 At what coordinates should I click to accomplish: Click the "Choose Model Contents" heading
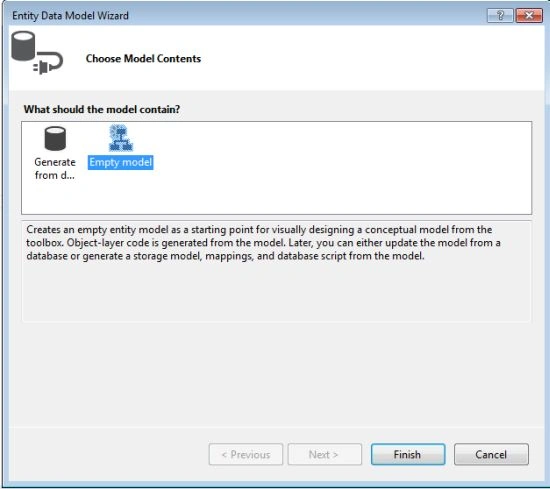(x=143, y=59)
